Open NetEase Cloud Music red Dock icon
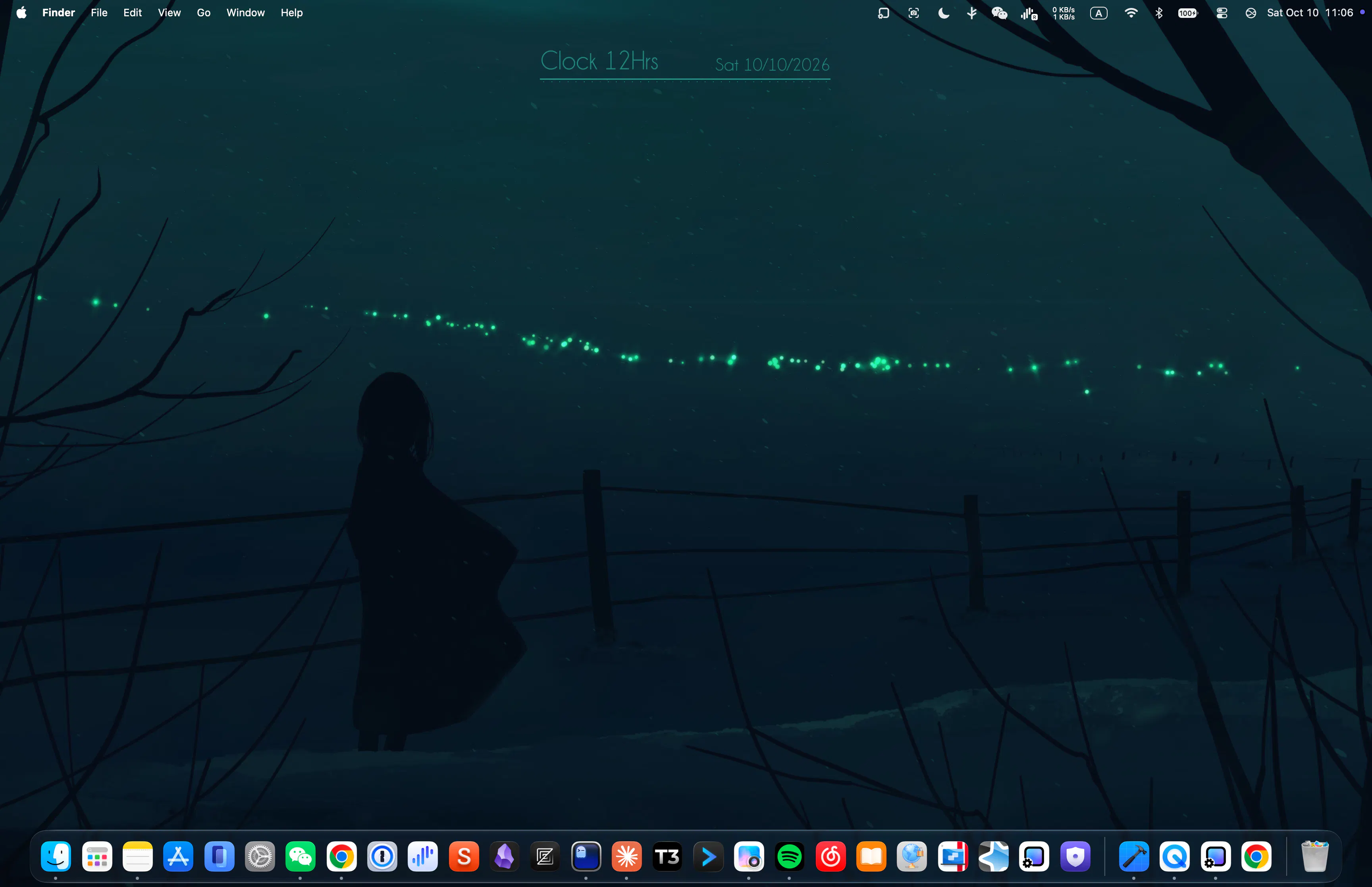Image resolution: width=1372 pixels, height=887 pixels. 831,856
